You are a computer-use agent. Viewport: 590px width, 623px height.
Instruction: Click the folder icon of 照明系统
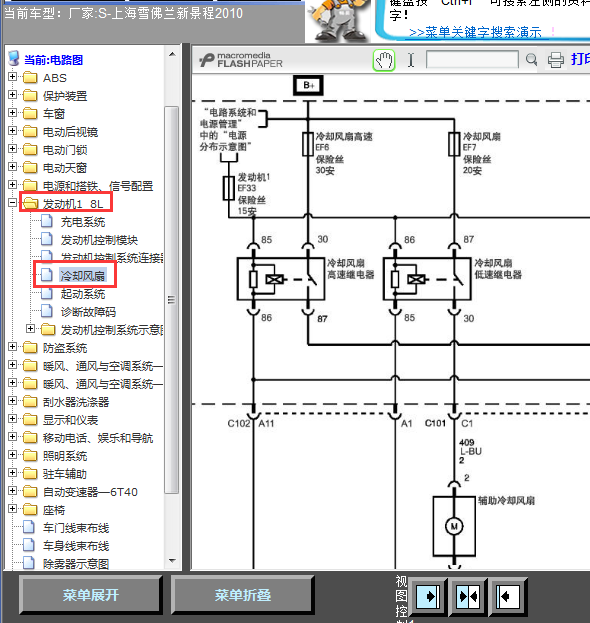(x=30, y=456)
